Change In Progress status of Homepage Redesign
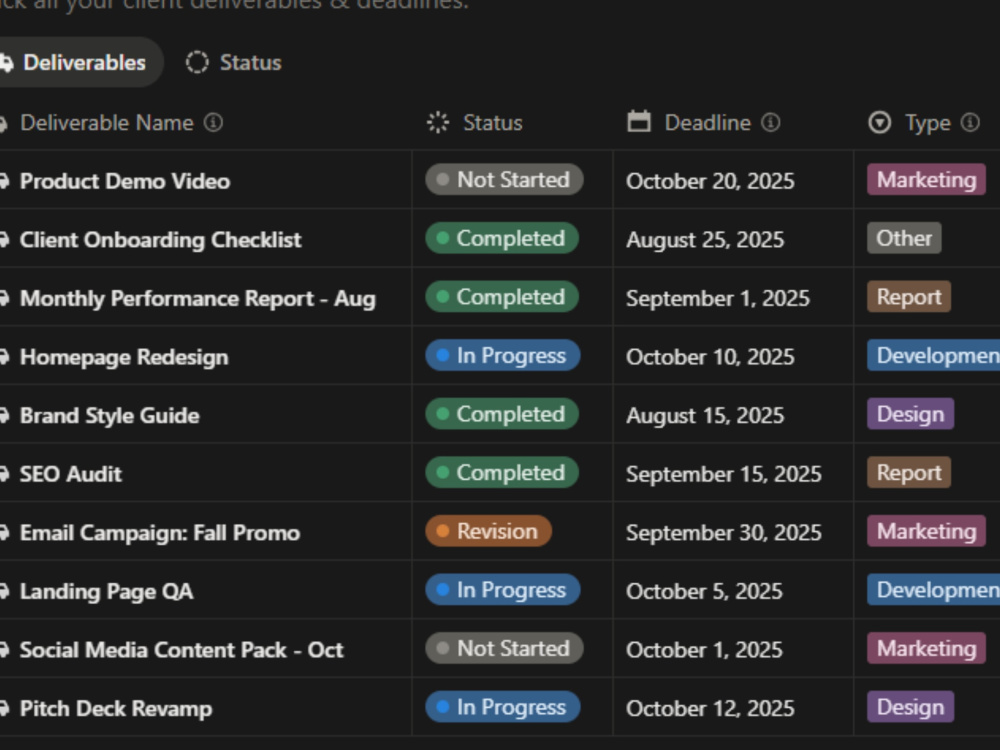The width and height of the screenshot is (1000, 750). pyautogui.click(x=503, y=356)
